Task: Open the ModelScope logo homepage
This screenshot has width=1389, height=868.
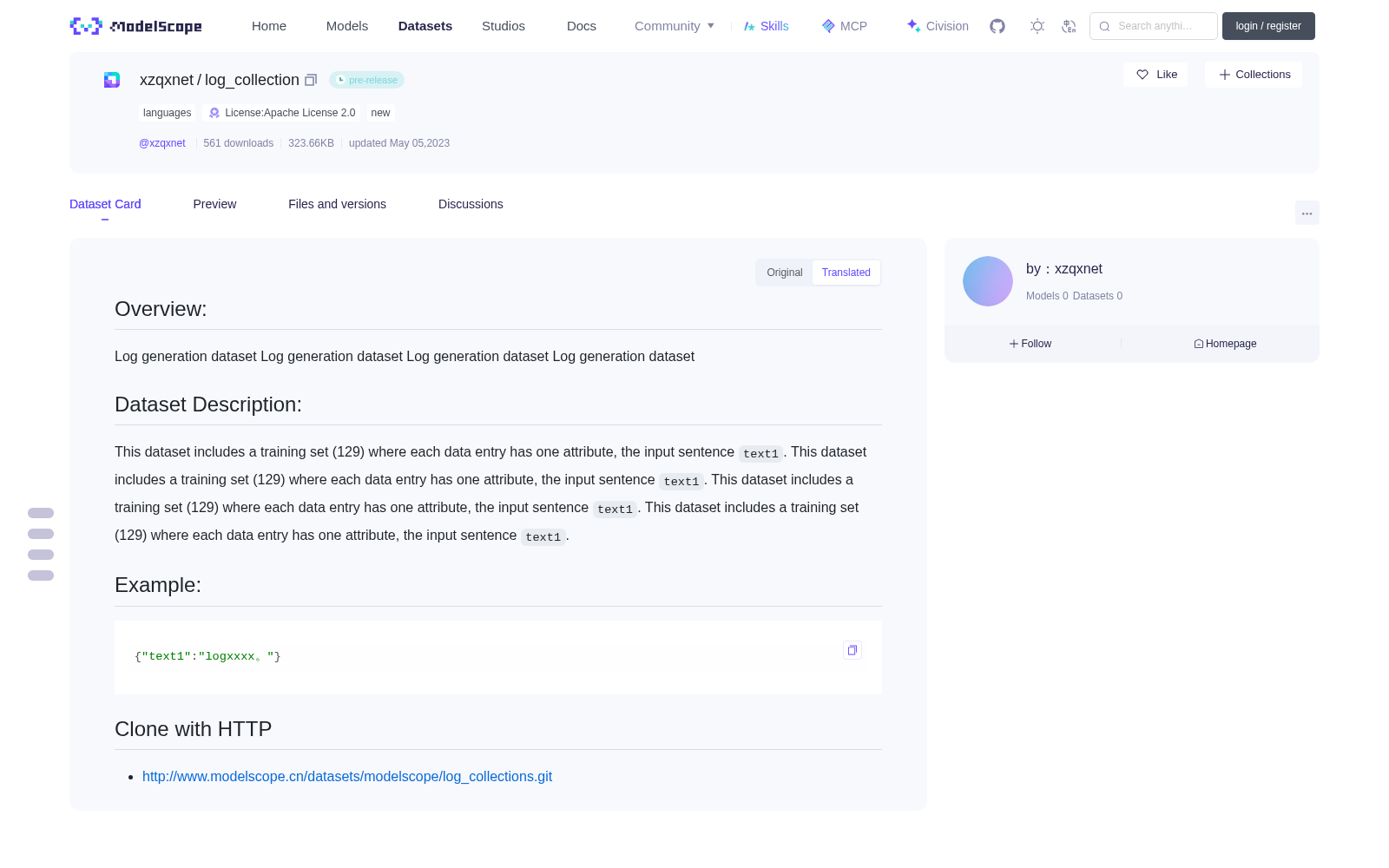Action: tap(135, 26)
